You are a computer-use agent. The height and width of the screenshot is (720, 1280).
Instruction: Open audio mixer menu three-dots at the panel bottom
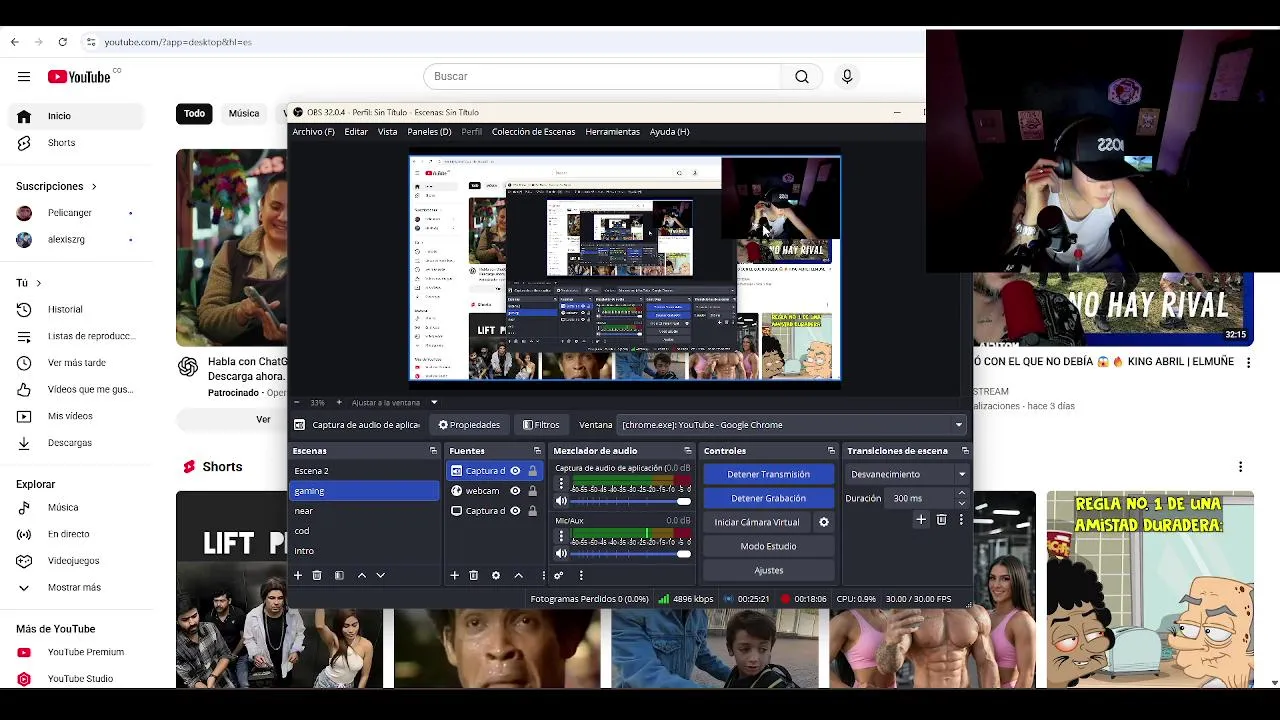pyautogui.click(x=581, y=575)
